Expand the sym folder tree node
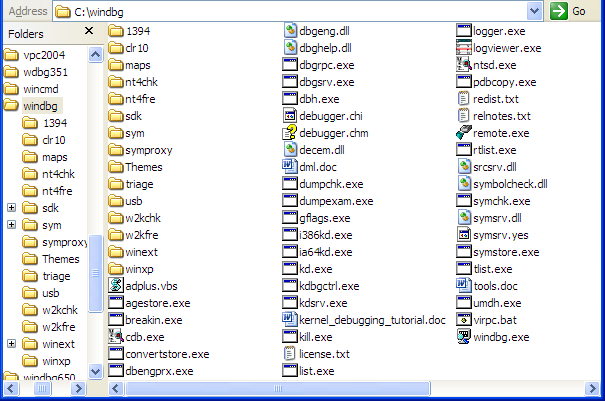Screen dimensions: 605x401 click(11, 225)
